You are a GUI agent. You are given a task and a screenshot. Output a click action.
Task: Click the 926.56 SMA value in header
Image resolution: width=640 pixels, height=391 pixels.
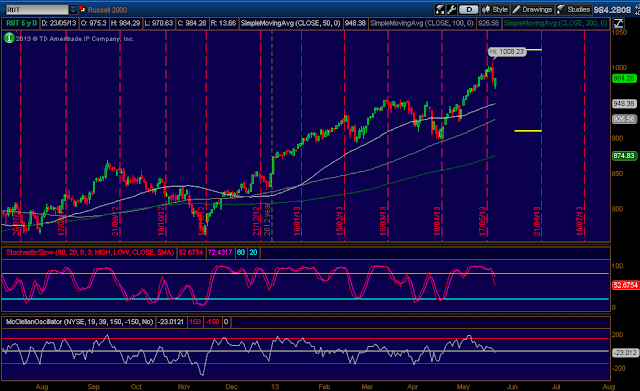coord(489,23)
